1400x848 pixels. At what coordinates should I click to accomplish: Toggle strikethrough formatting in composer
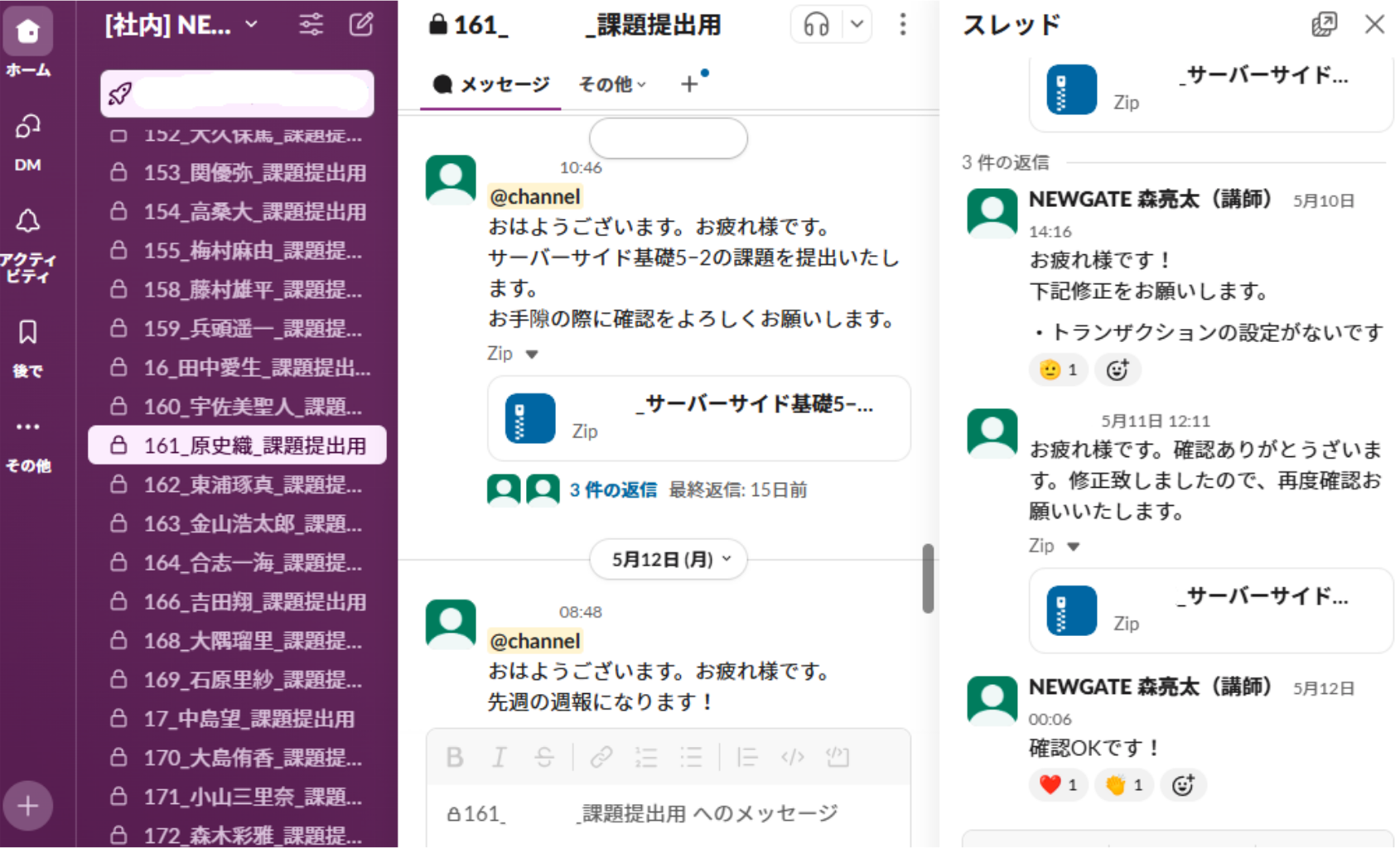544,757
